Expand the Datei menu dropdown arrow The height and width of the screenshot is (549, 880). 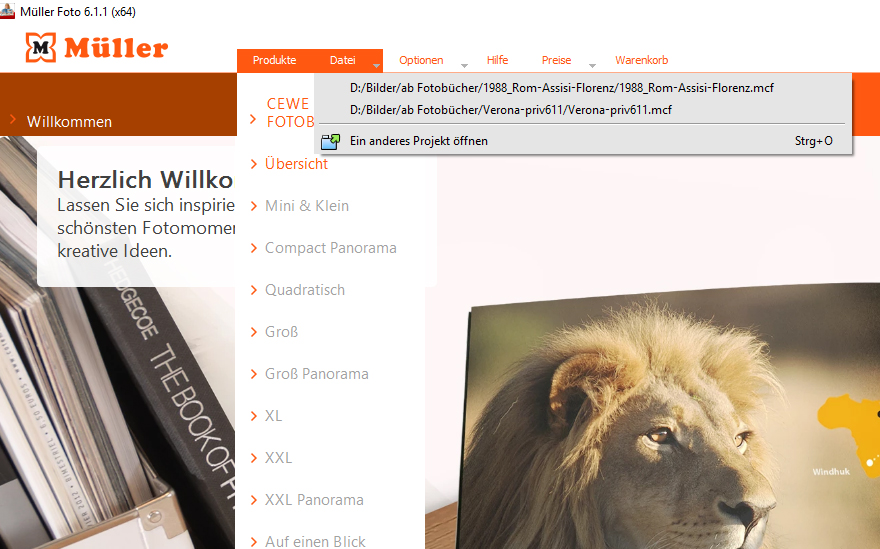point(377,66)
